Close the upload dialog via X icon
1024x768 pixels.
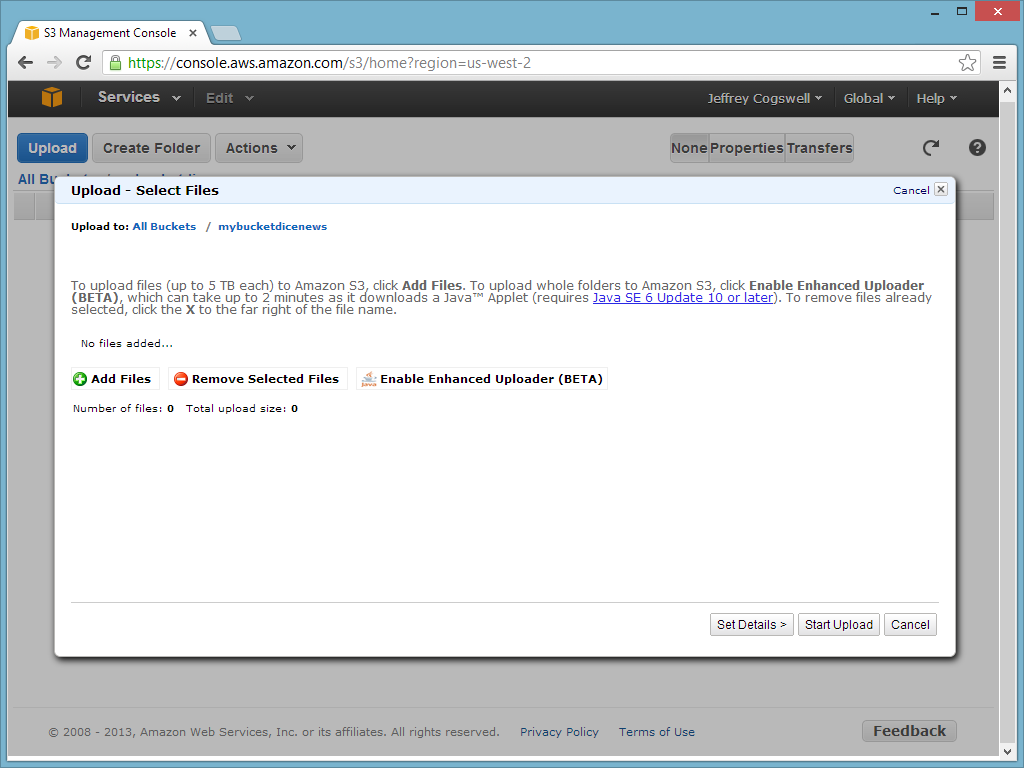(940, 189)
